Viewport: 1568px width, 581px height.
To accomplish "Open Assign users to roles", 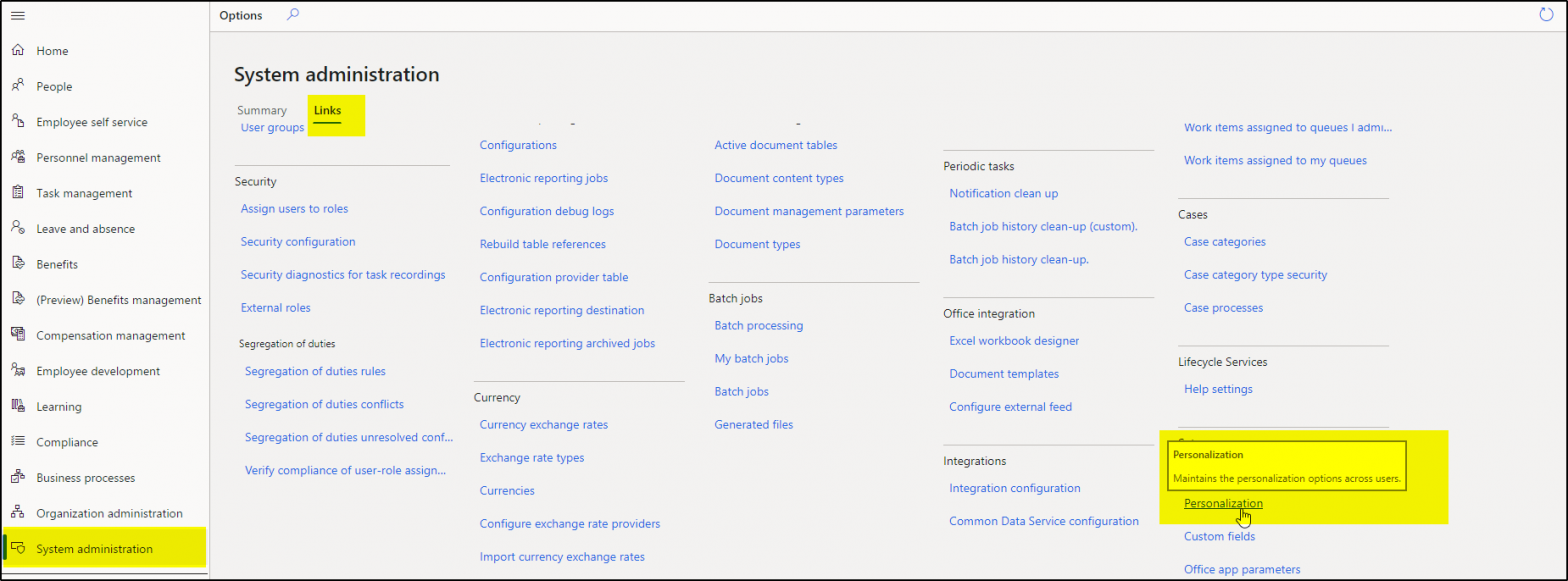I will [294, 209].
